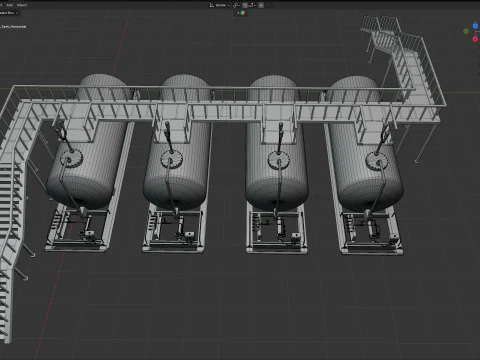Click the red axis gizmo circle
This screenshot has height=360, width=480.
(x=475, y=39)
